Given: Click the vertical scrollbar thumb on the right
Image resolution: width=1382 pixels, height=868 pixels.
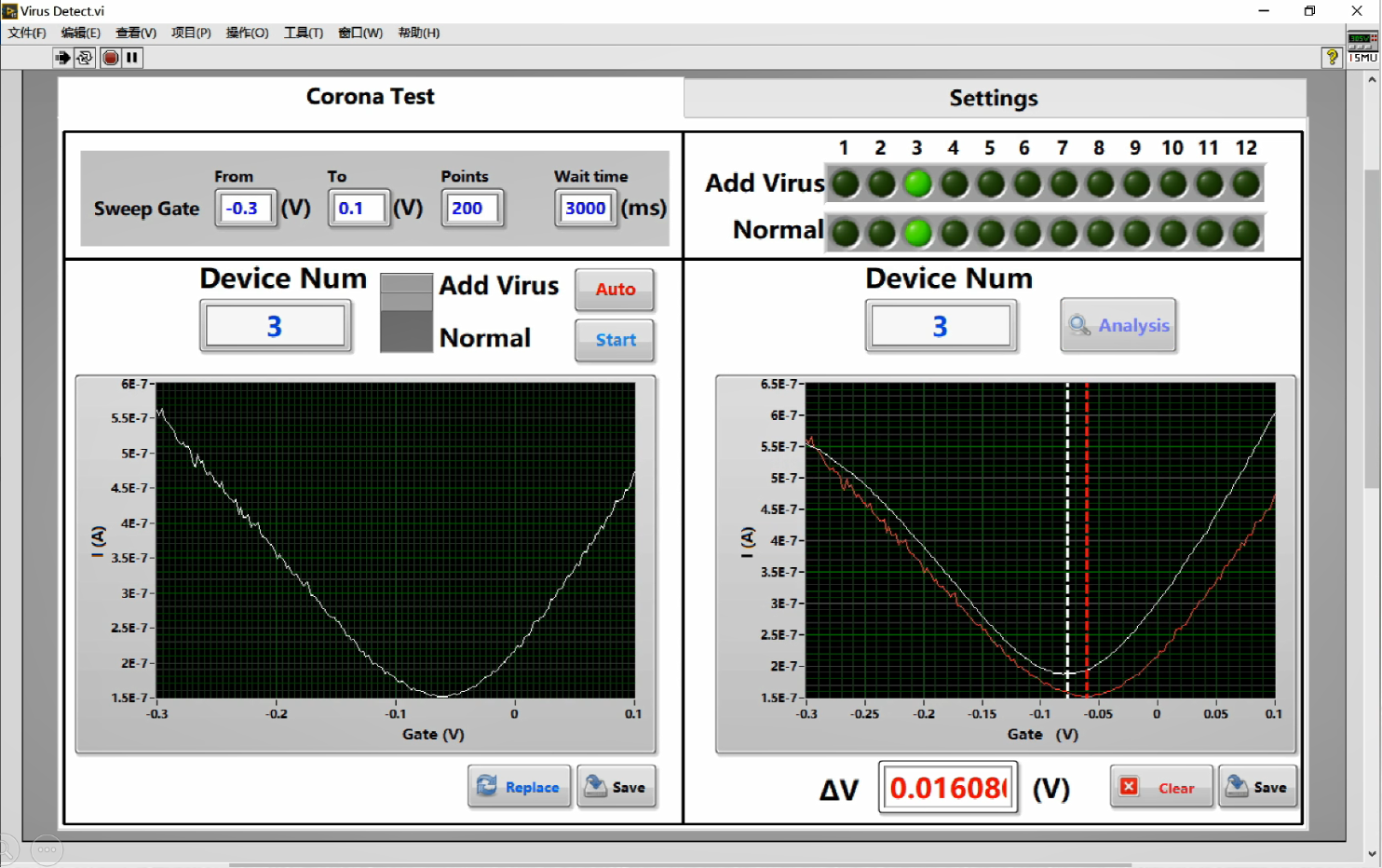Looking at the screenshot, I should pos(1373,328).
